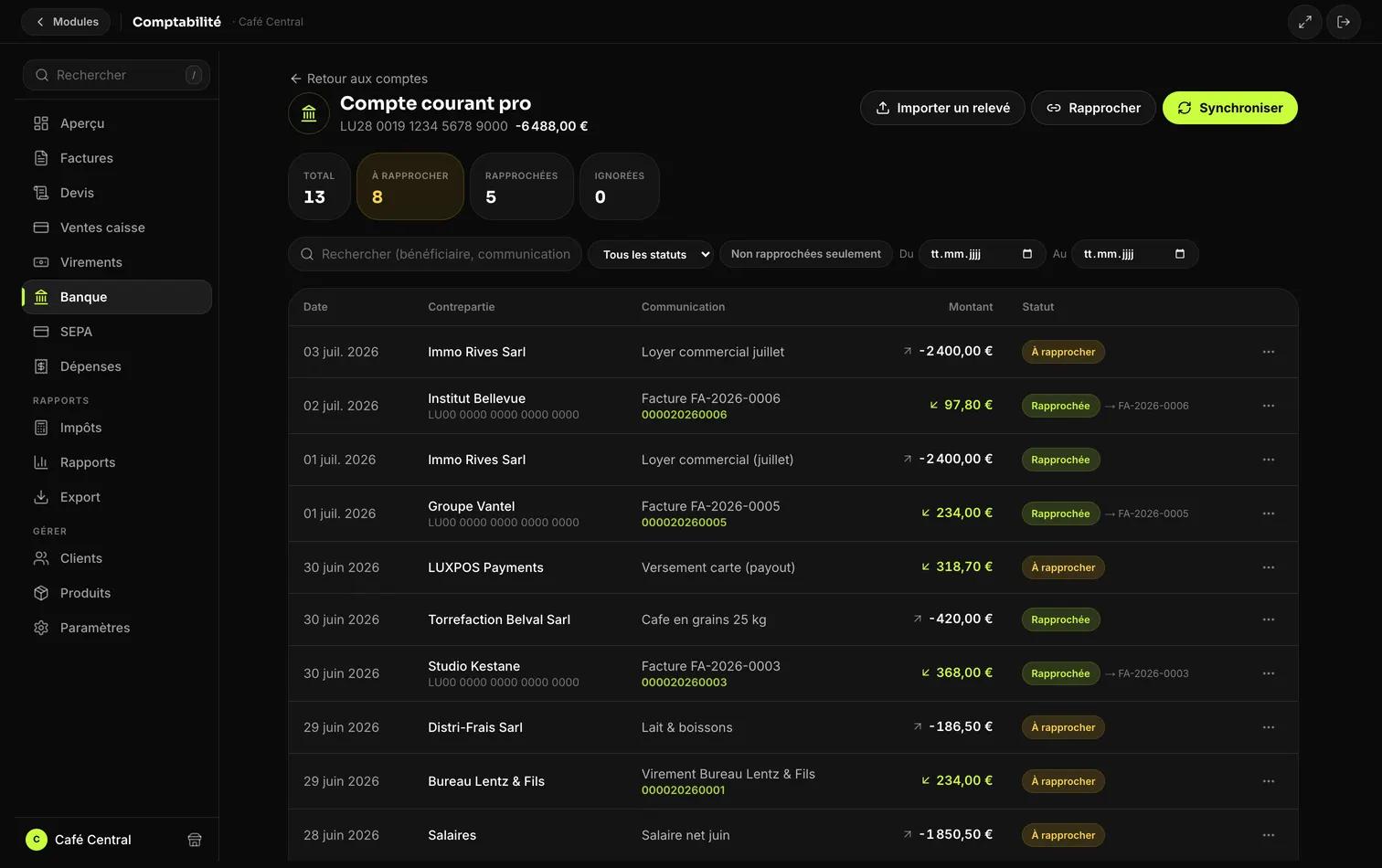Click the Au end date field

[1134, 254]
